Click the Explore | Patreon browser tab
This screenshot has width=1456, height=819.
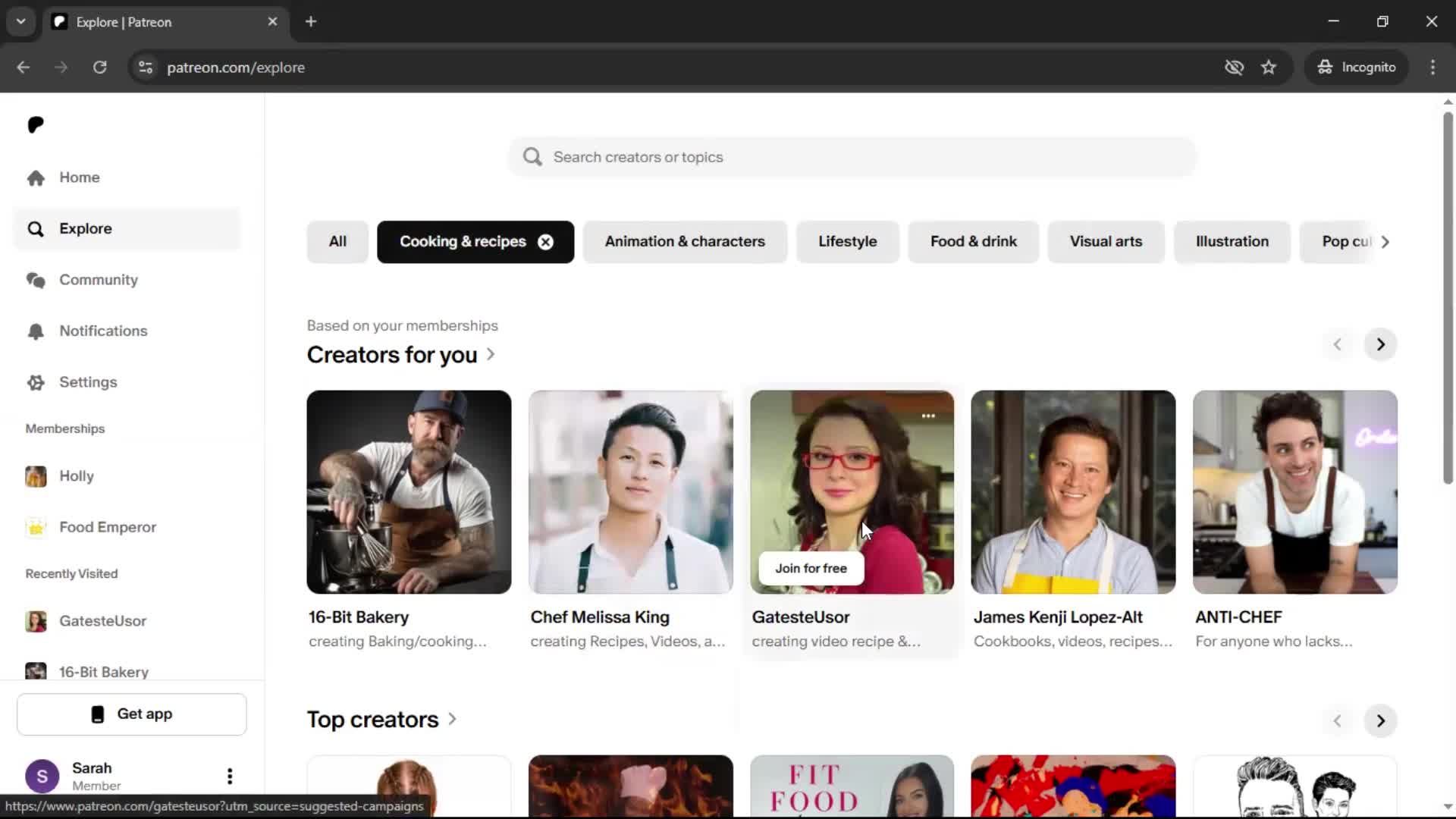pos(165,22)
